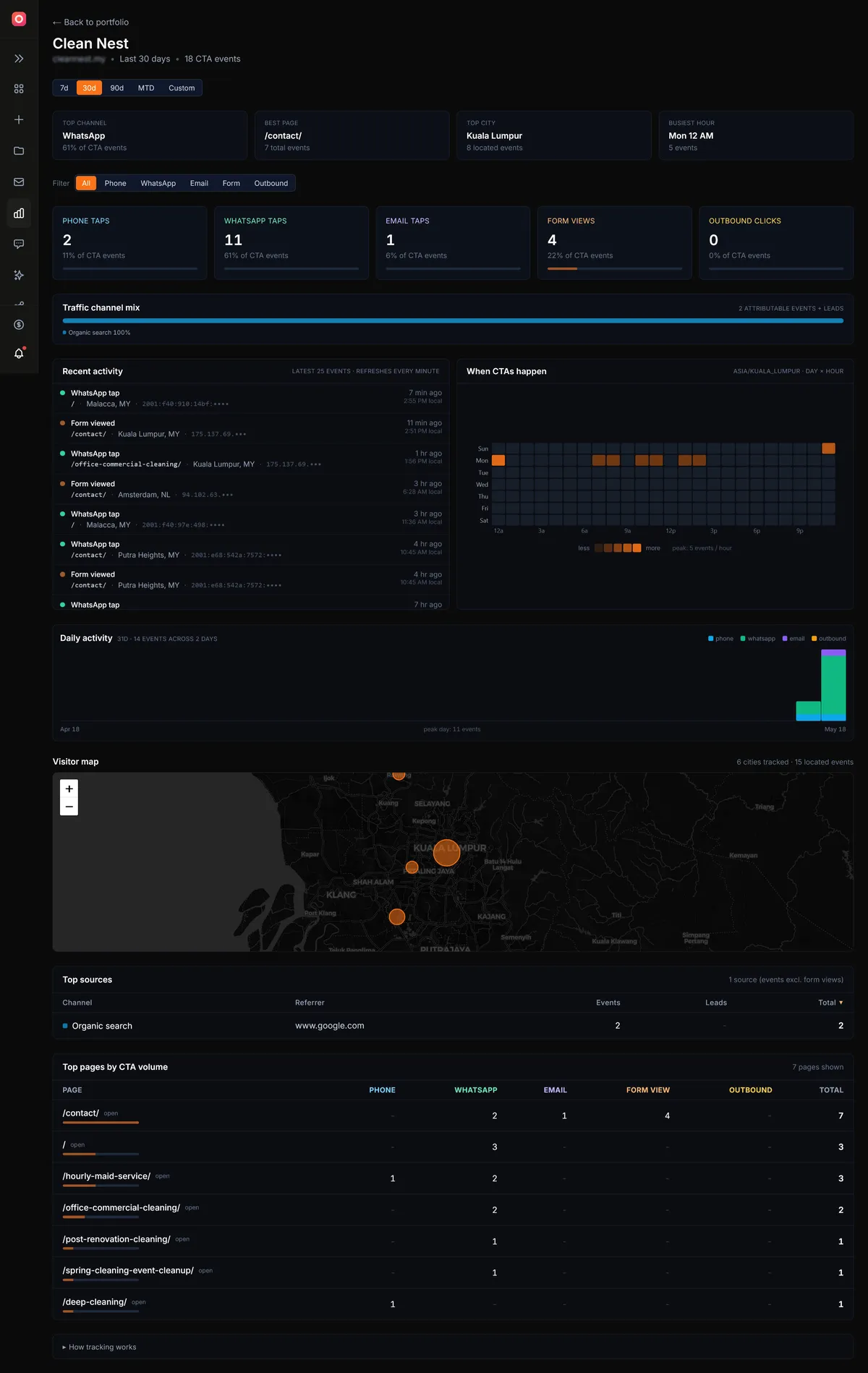Screen dimensions: 868x1373
Task: Open the /contact/ page link
Action: 81,1113
